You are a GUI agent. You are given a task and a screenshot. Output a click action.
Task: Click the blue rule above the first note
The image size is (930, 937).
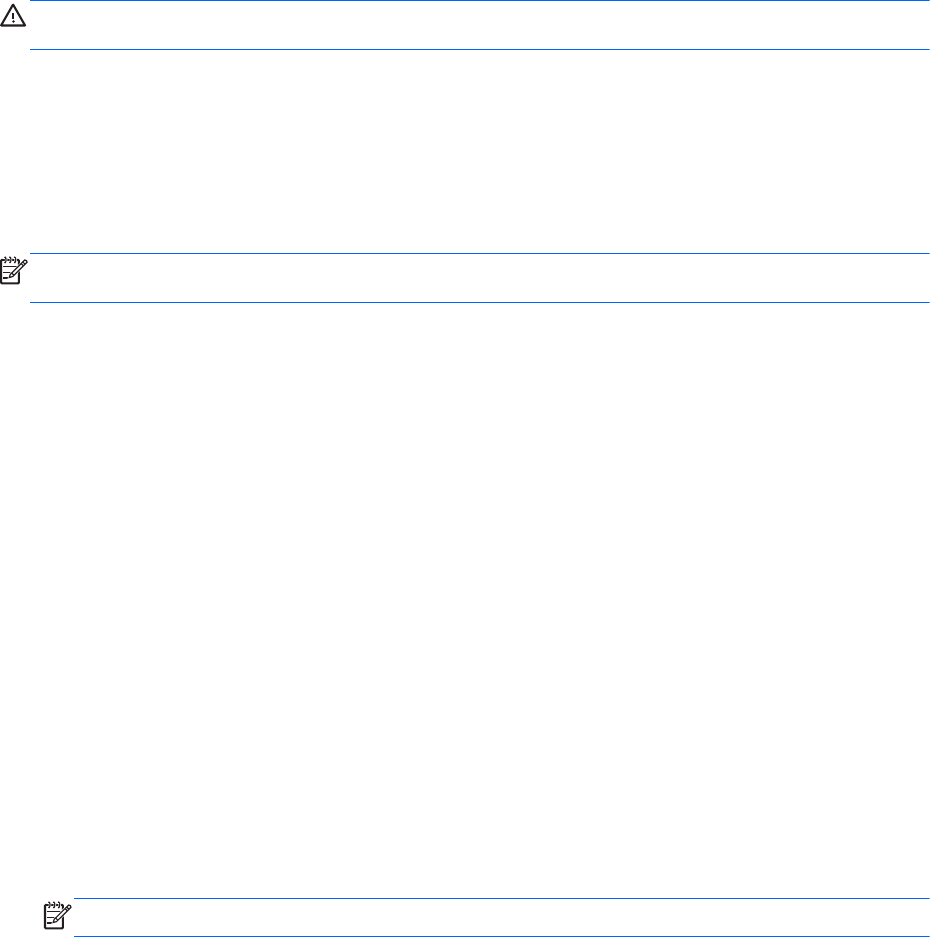click(480, 253)
